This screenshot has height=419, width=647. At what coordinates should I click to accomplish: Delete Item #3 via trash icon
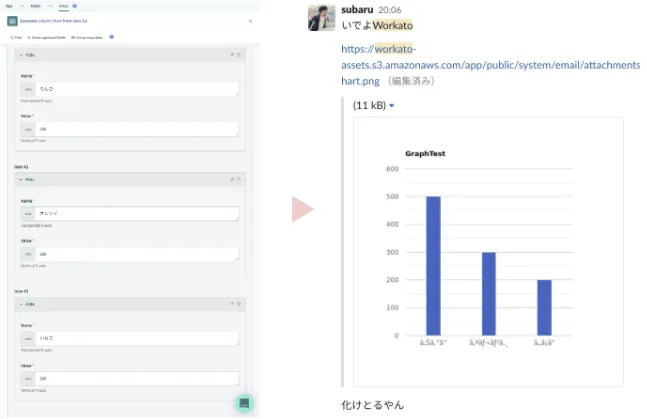click(239, 304)
